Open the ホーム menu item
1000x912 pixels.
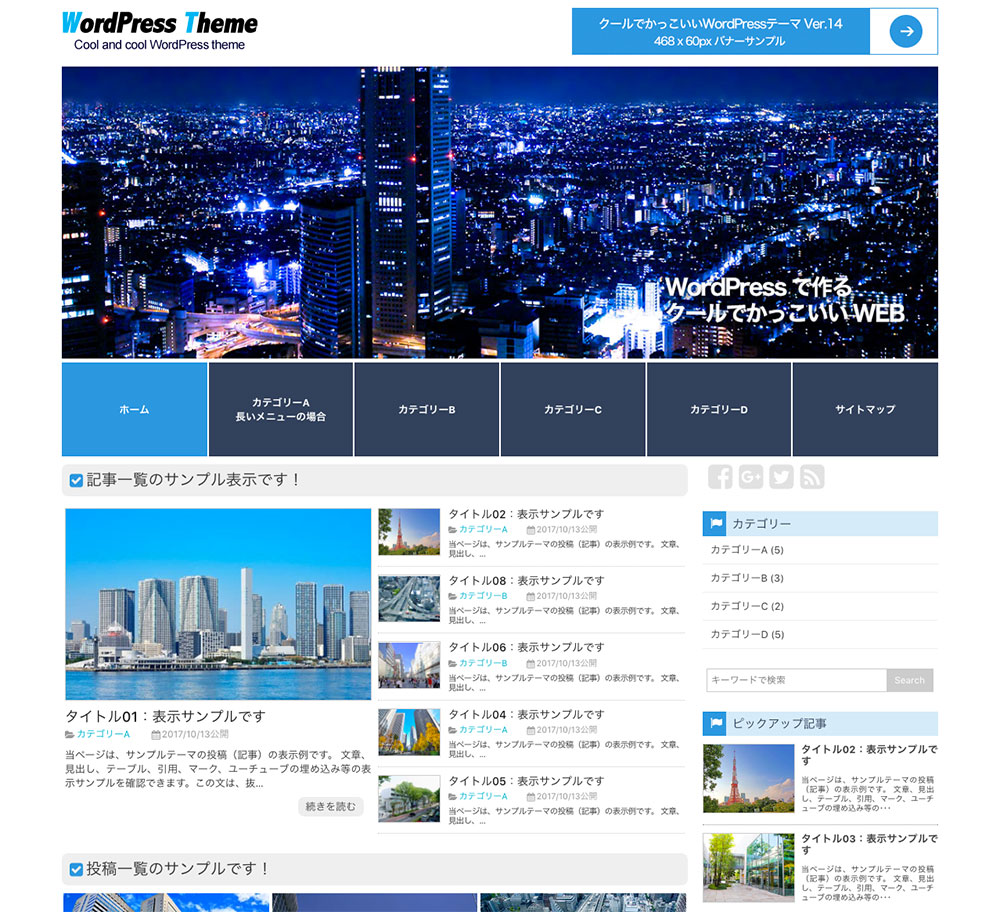click(x=135, y=409)
